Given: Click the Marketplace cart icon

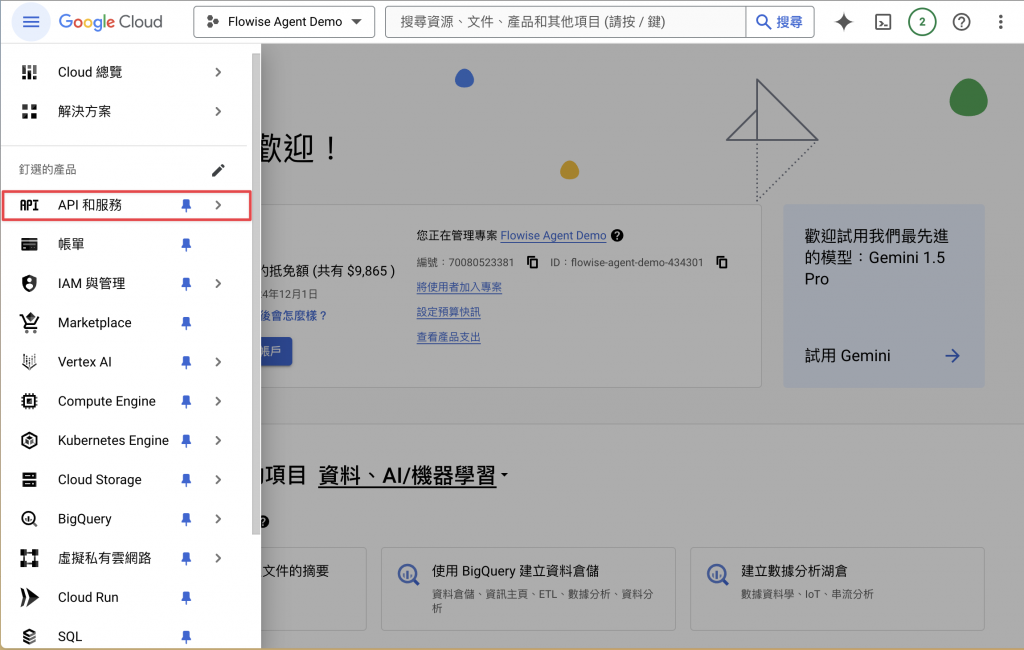Looking at the screenshot, I should (x=29, y=323).
